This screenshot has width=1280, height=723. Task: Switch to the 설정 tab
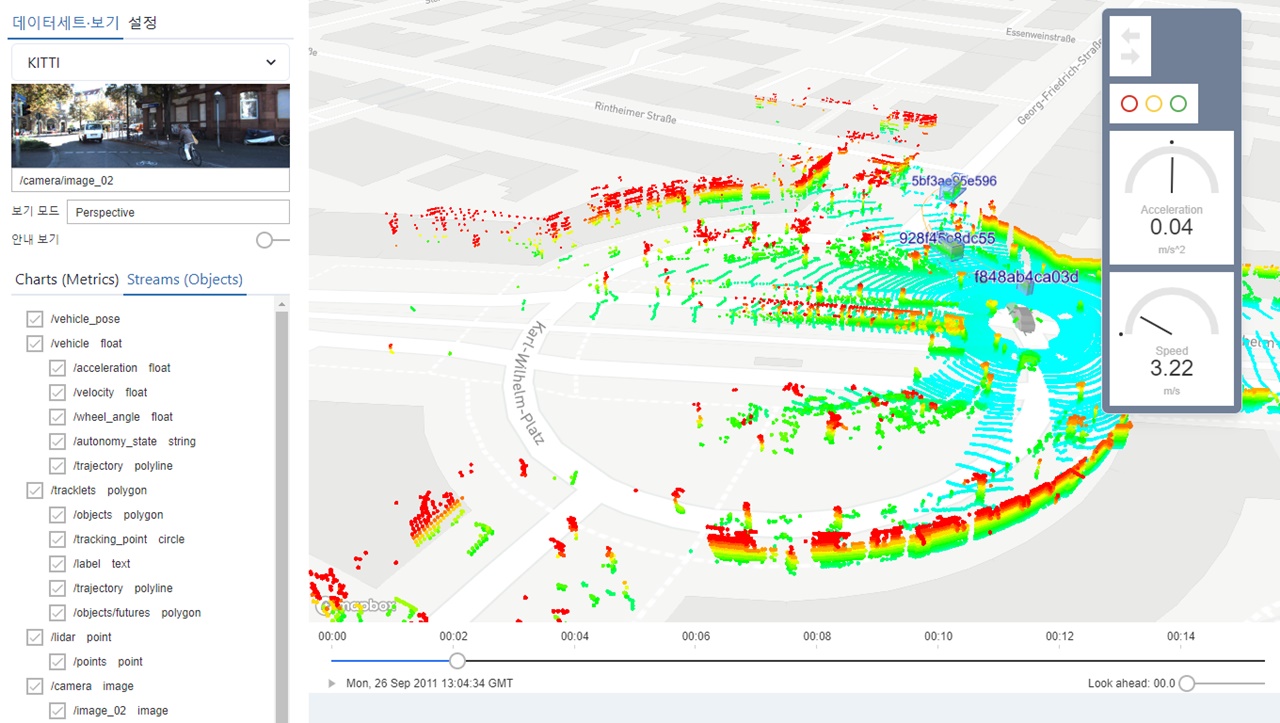tap(142, 22)
